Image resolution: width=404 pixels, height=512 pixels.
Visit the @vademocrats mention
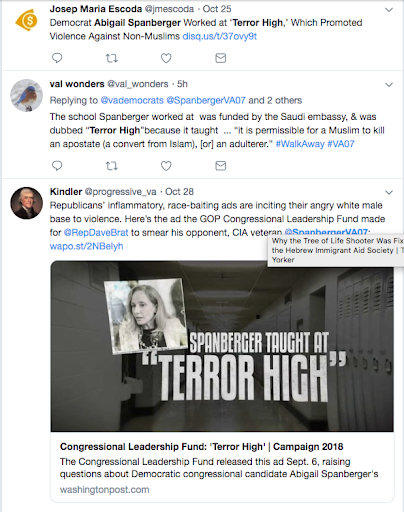coord(132,100)
